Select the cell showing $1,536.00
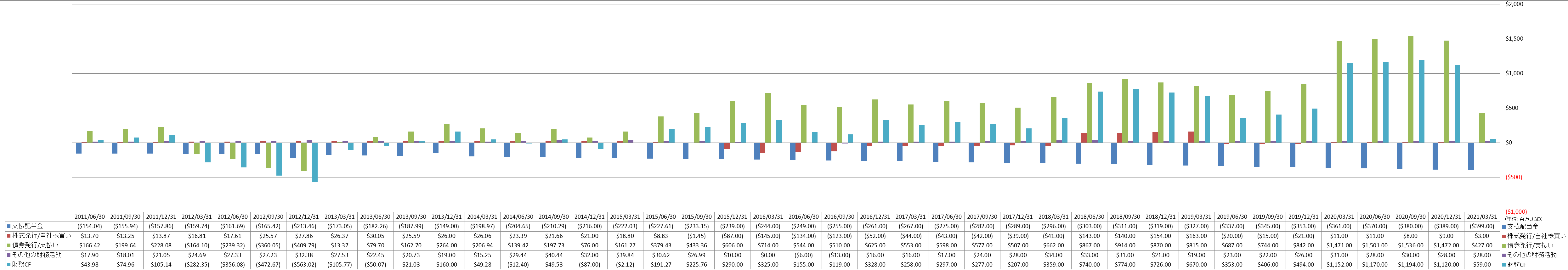This screenshot has width=1568, height=270. [1411, 246]
